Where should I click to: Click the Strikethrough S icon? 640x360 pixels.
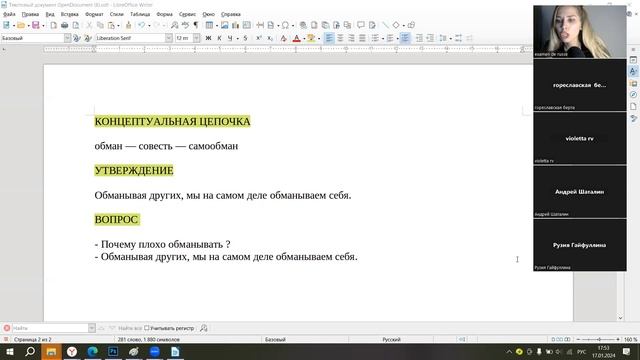(245, 38)
